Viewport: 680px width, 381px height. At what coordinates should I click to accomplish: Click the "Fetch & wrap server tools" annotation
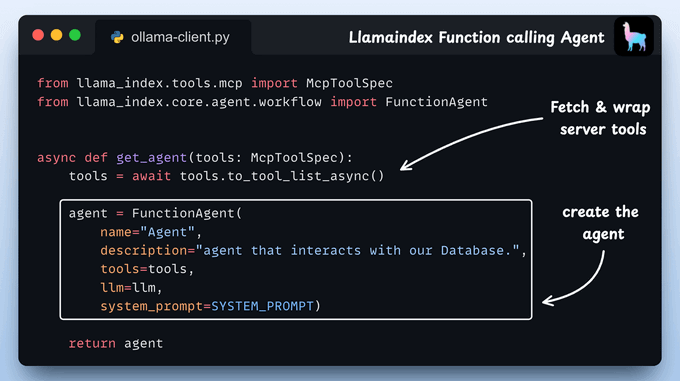(x=601, y=118)
